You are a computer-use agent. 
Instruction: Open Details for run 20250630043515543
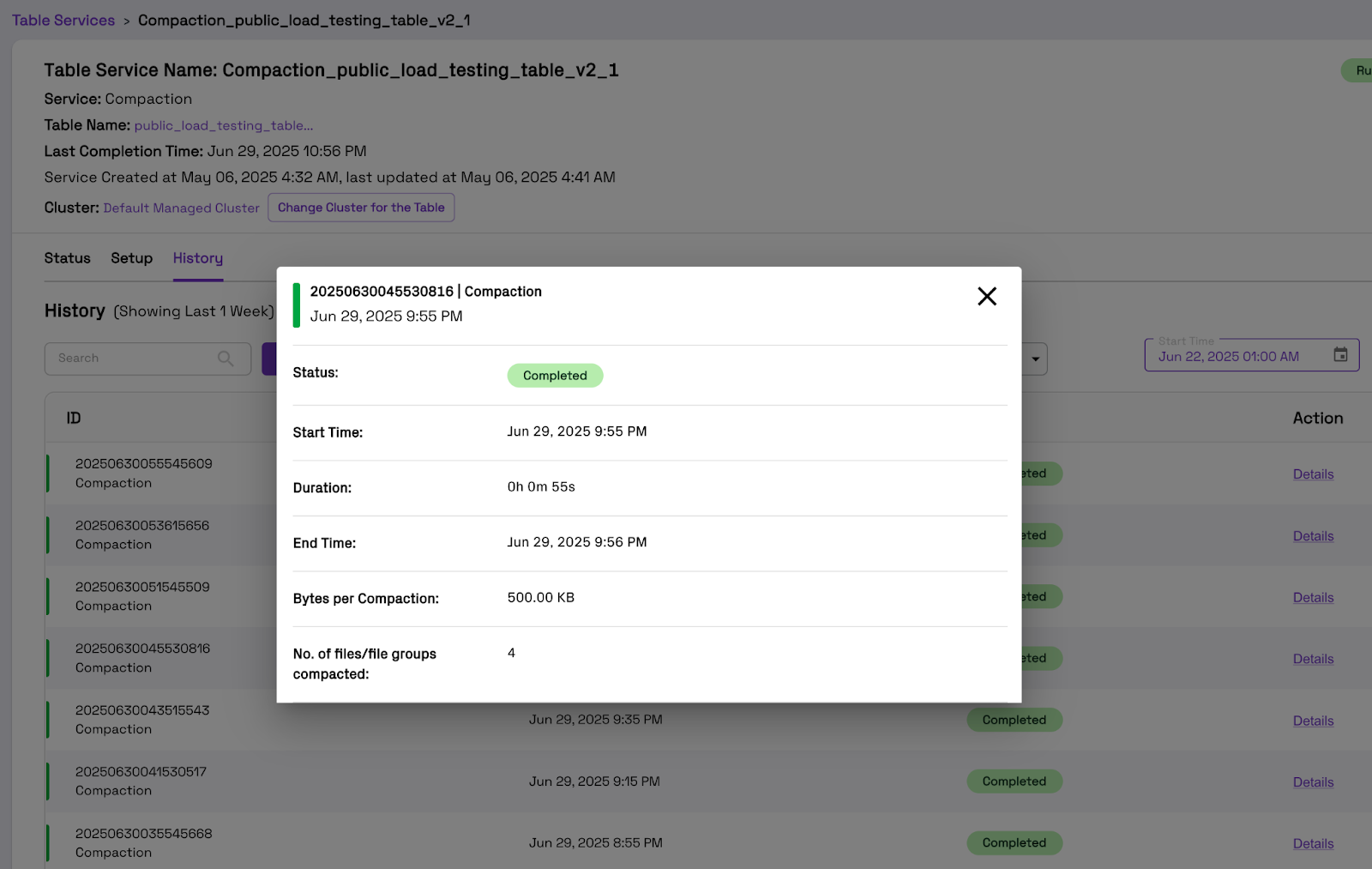coord(1313,721)
